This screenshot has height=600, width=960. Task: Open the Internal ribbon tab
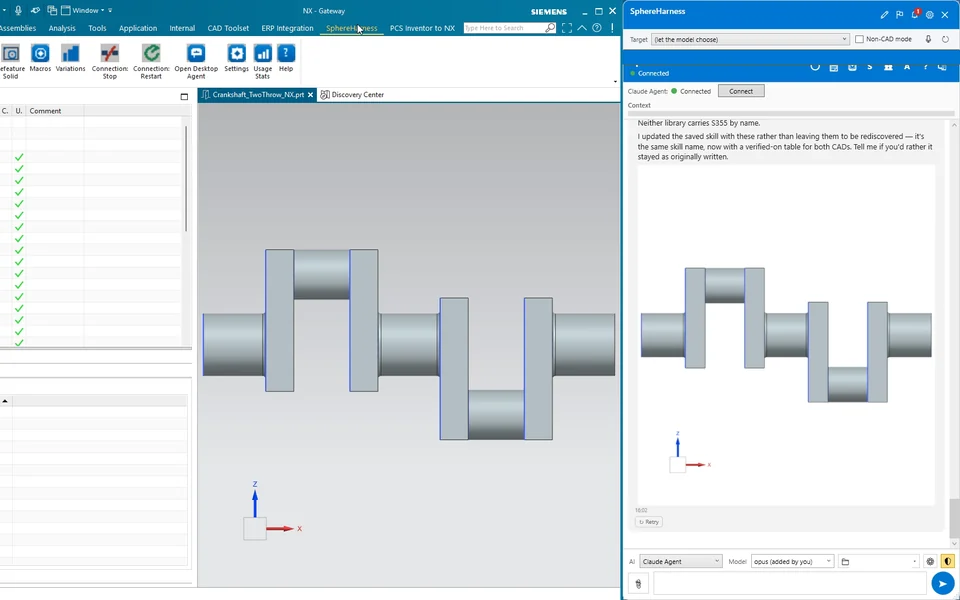182,28
